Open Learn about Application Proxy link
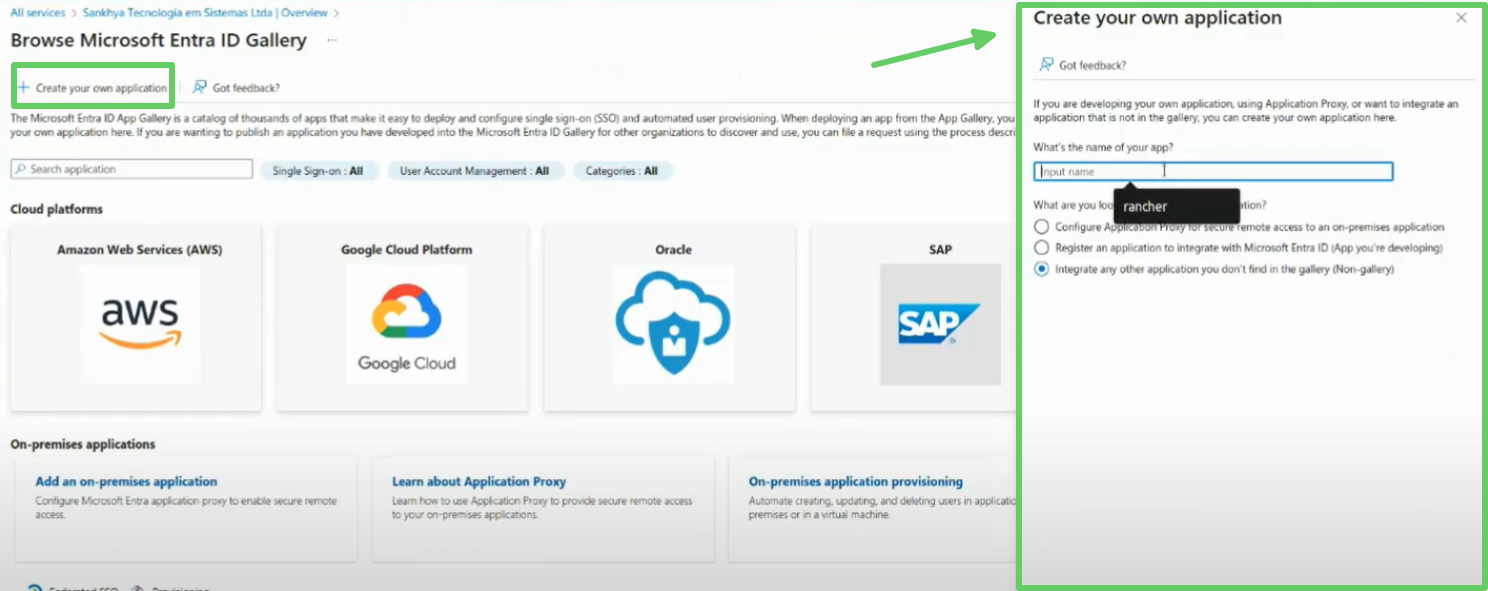Image resolution: width=1488 pixels, height=591 pixels. click(x=479, y=482)
